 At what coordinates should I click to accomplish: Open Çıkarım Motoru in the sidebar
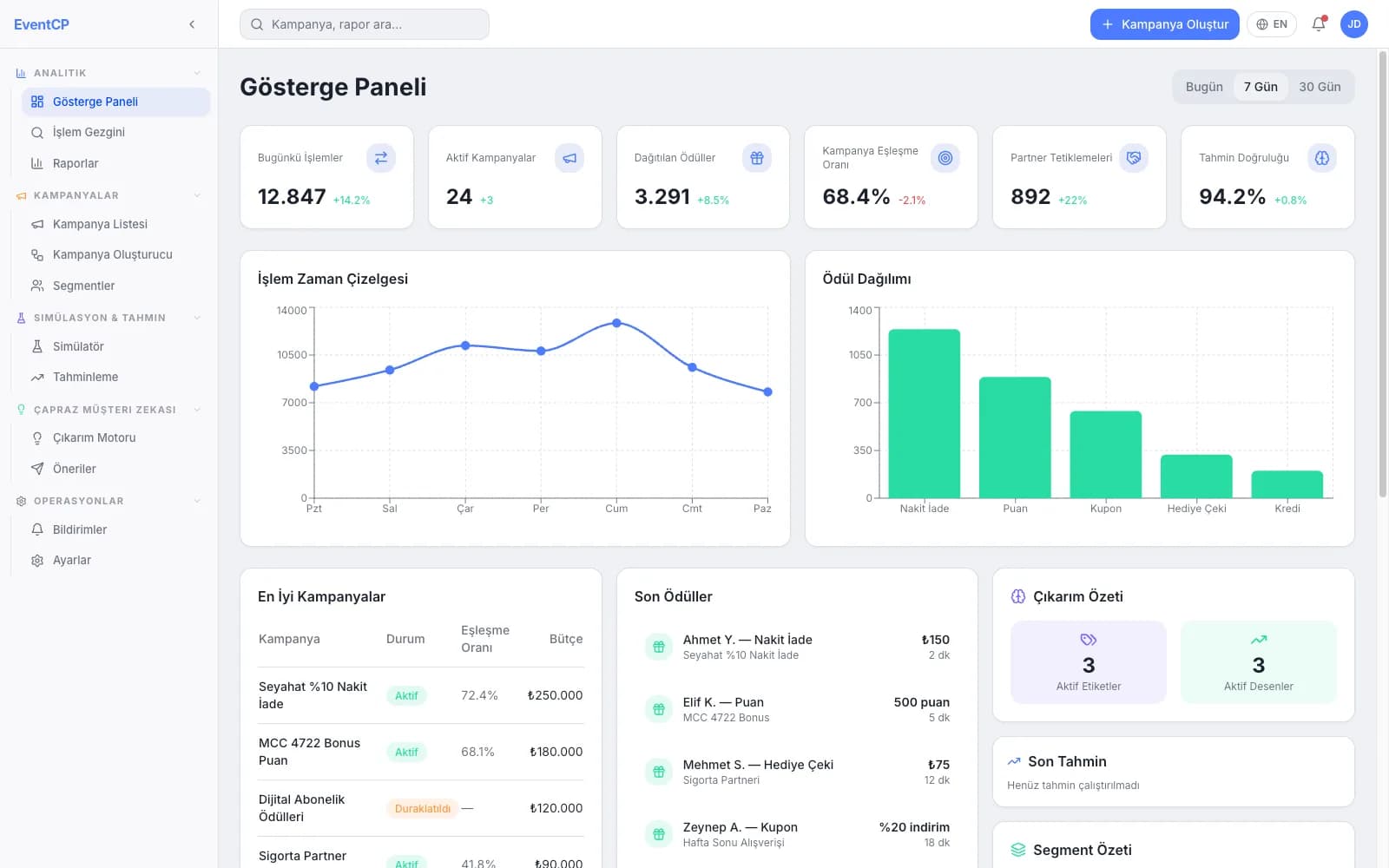(115, 437)
